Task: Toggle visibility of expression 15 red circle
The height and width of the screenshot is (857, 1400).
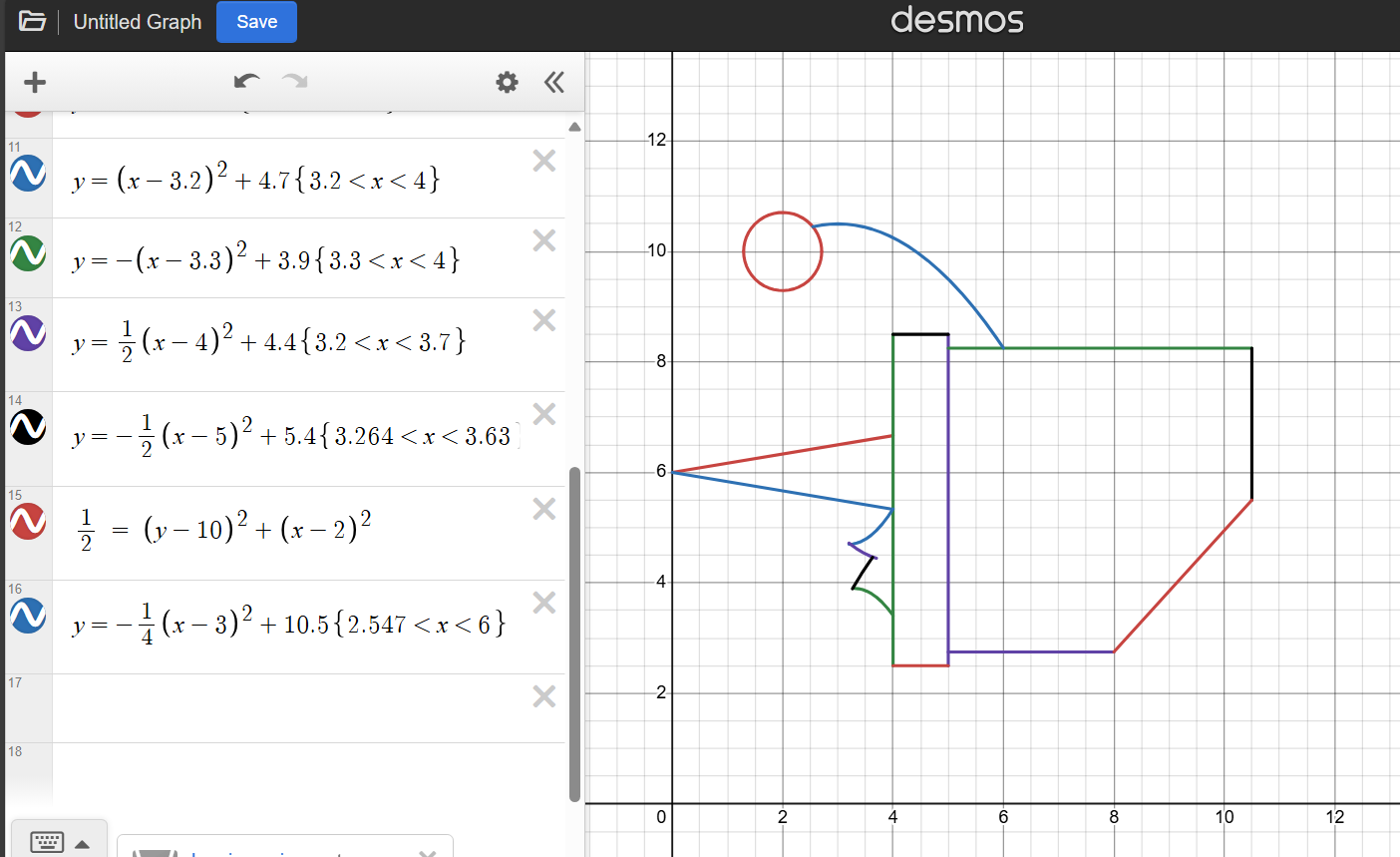Action: coord(28,521)
